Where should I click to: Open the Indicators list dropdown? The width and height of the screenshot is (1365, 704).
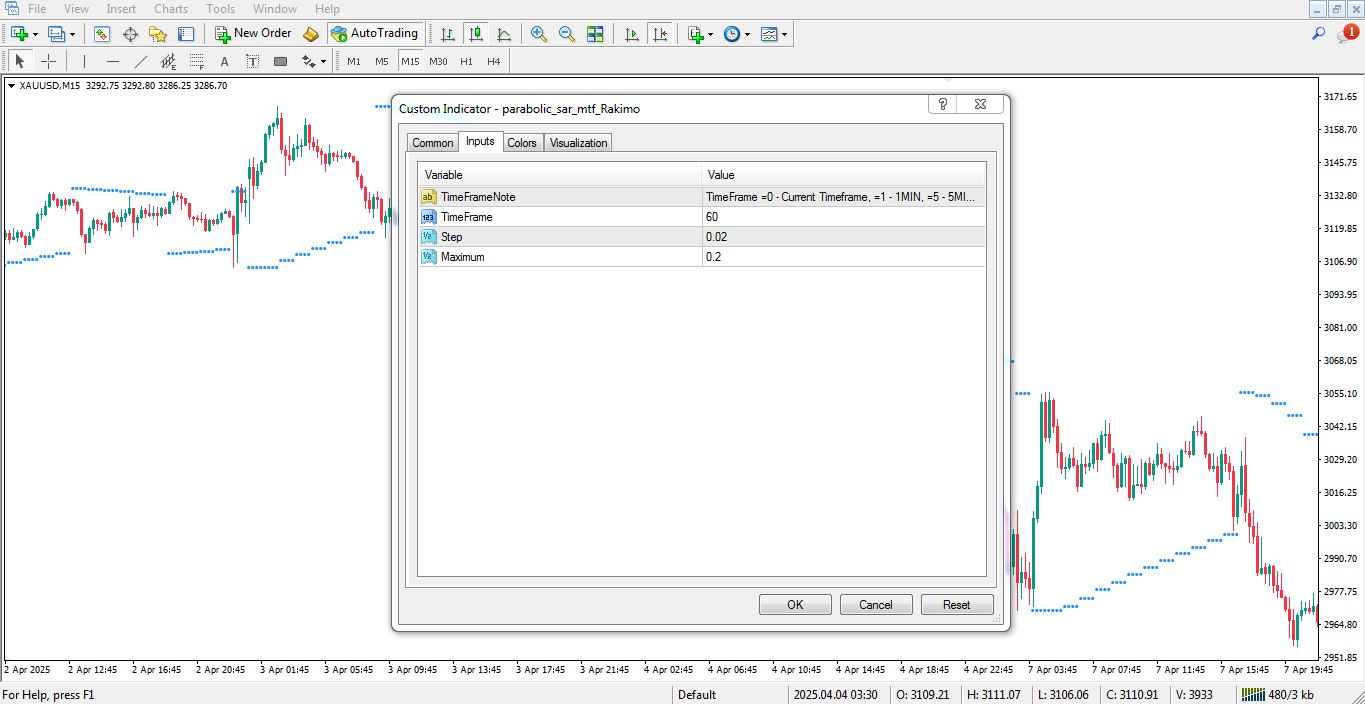(700, 34)
